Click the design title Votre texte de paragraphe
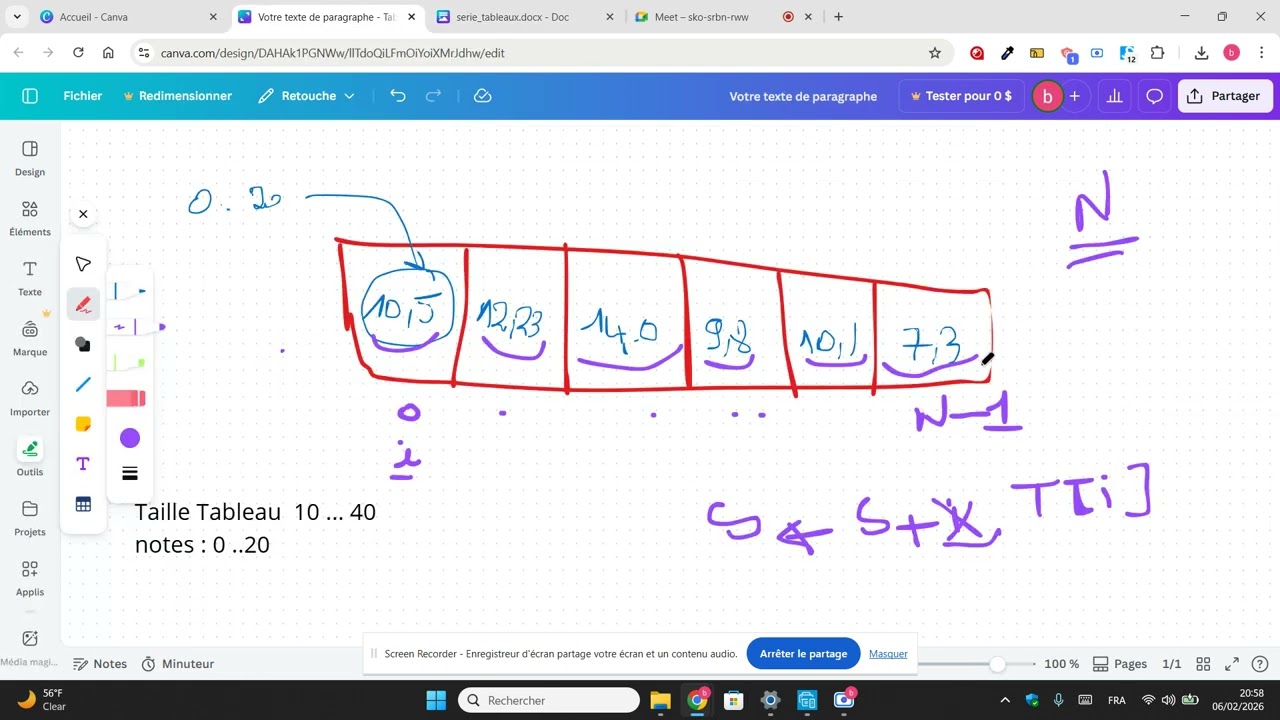1280x720 pixels. click(x=803, y=96)
